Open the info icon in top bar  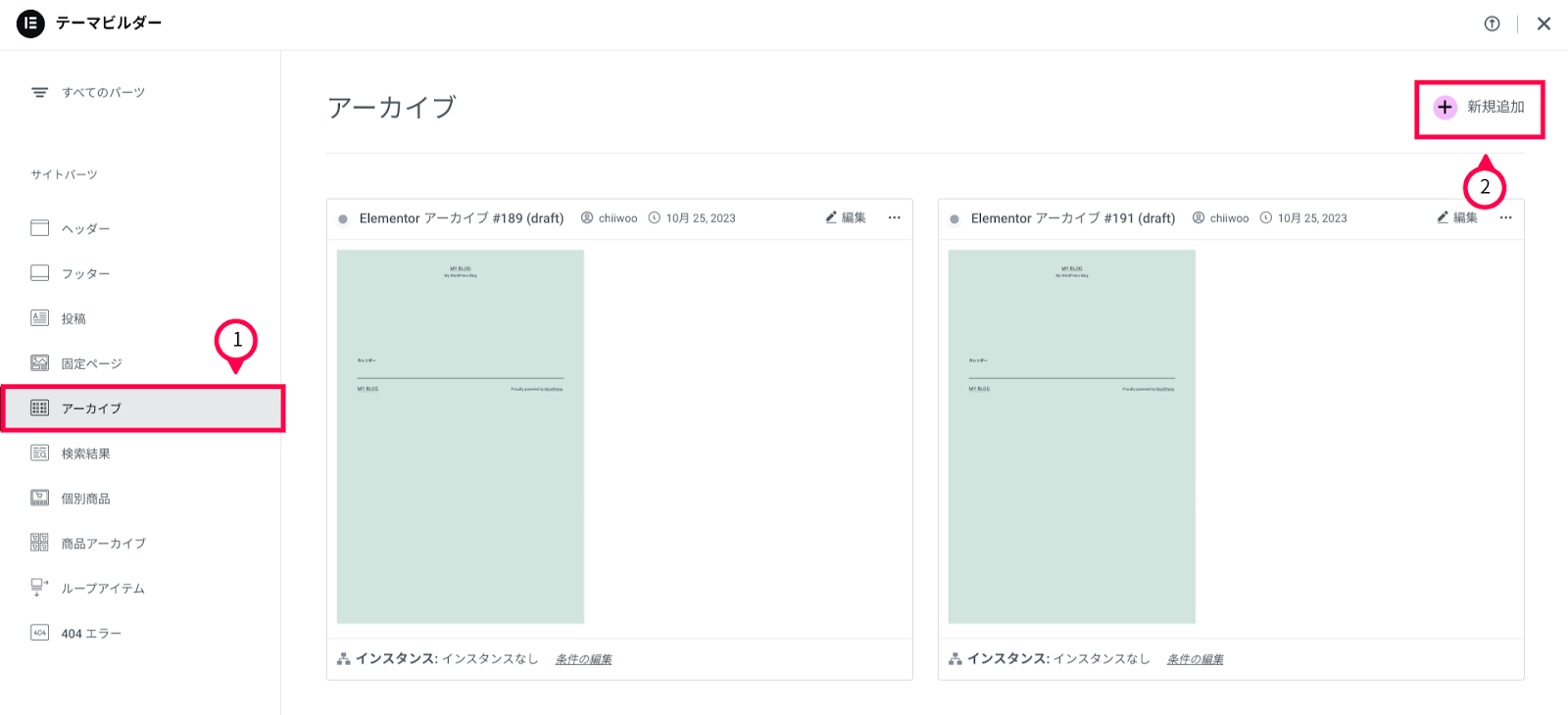point(1492,24)
